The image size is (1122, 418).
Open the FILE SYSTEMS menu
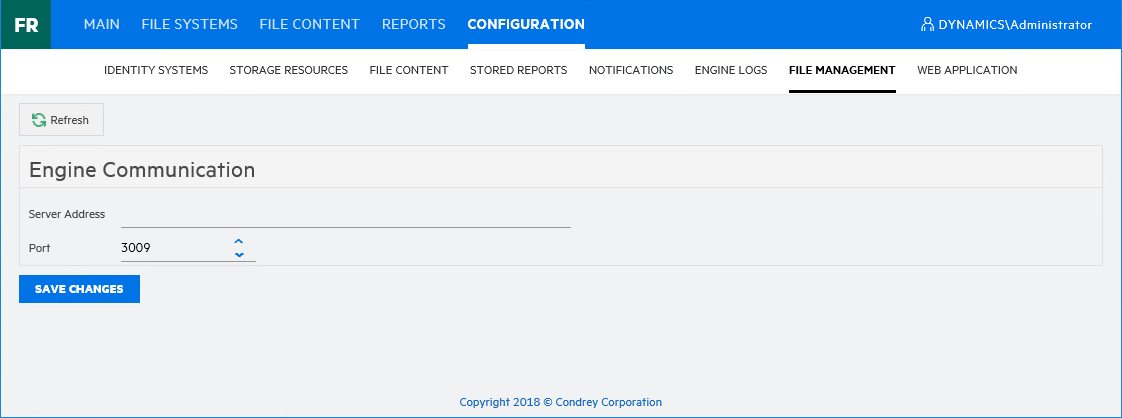pos(190,25)
